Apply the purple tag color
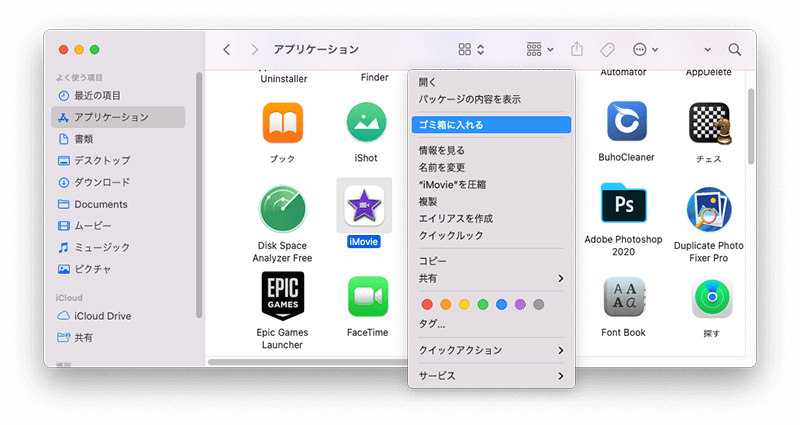The width and height of the screenshot is (800, 425). (520, 305)
